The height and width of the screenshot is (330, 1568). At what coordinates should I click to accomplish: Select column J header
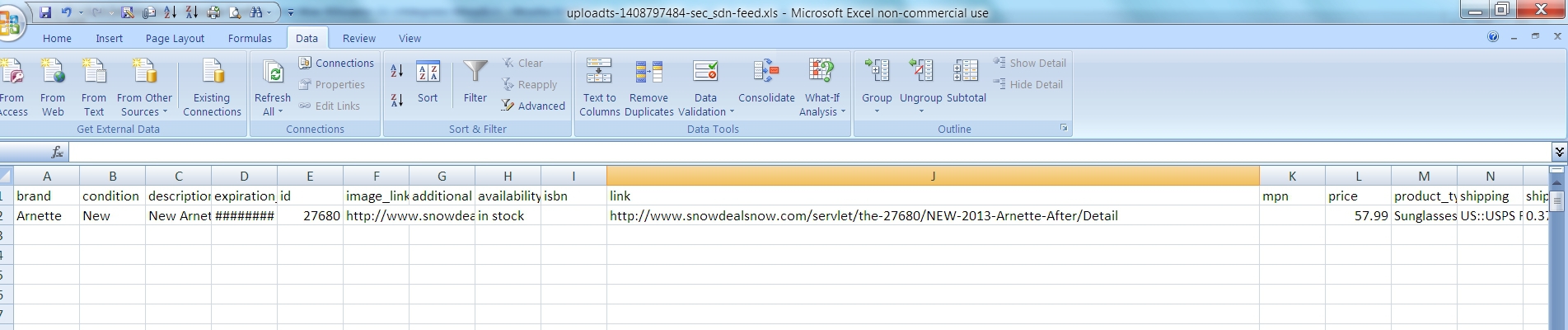pos(933,176)
